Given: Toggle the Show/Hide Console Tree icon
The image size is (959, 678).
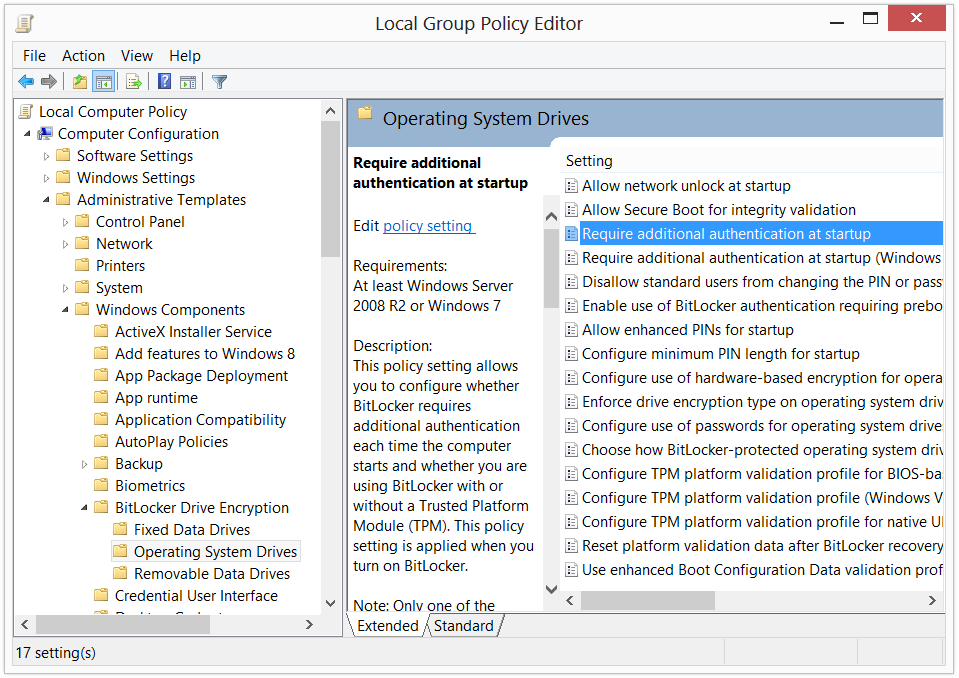Looking at the screenshot, I should coord(103,81).
